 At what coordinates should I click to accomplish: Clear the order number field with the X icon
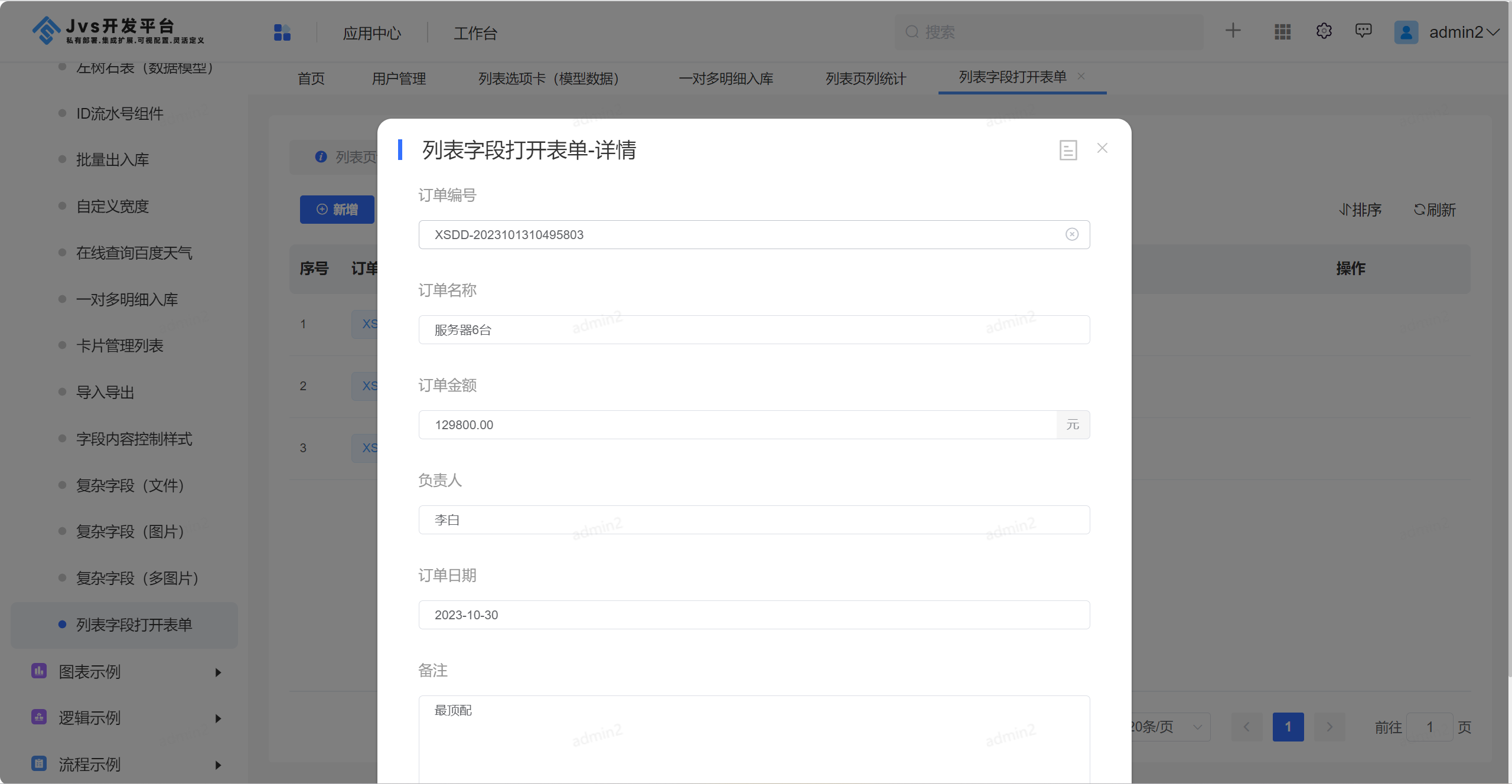[x=1072, y=234]
